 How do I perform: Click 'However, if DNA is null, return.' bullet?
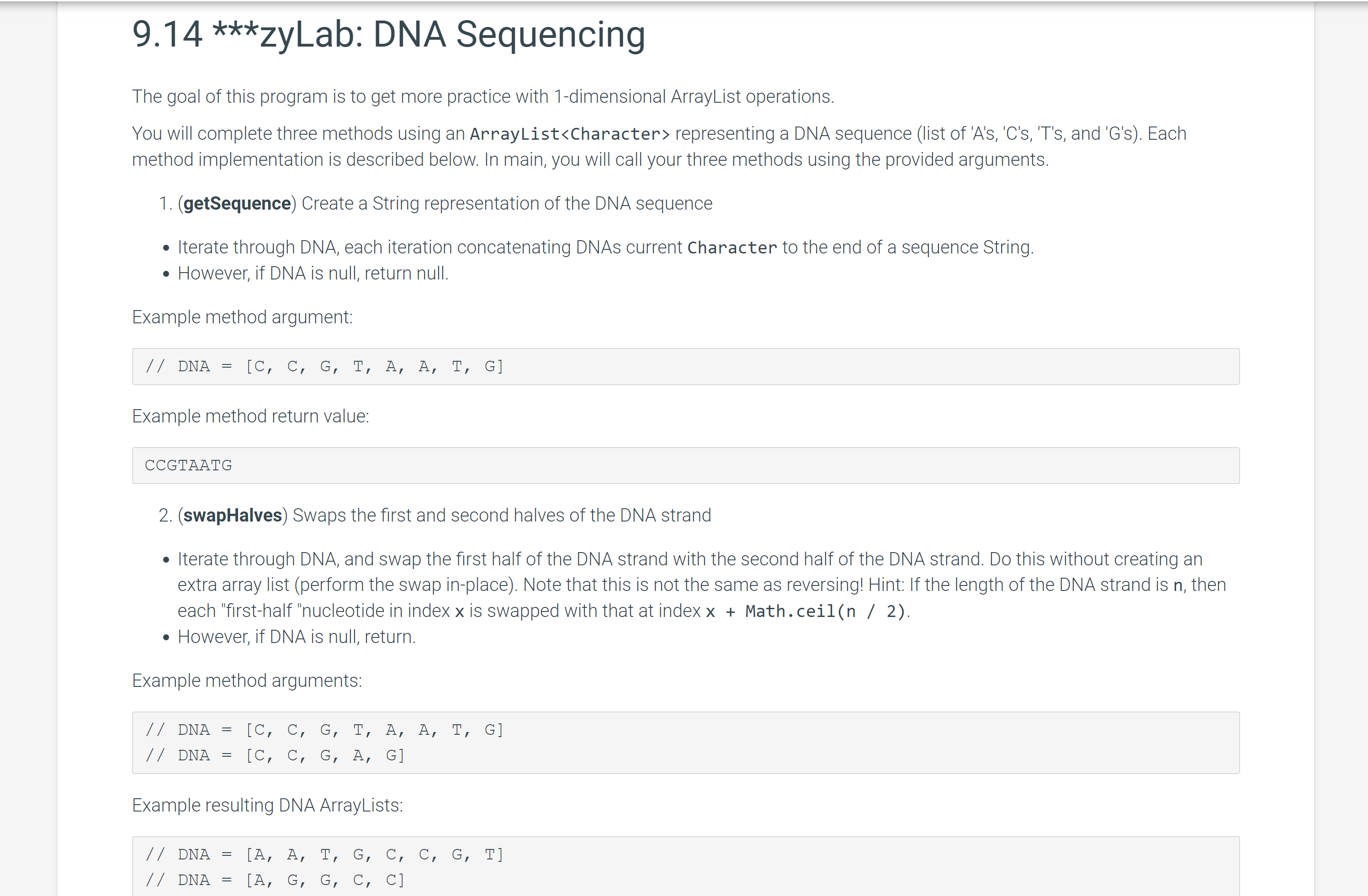297,637
